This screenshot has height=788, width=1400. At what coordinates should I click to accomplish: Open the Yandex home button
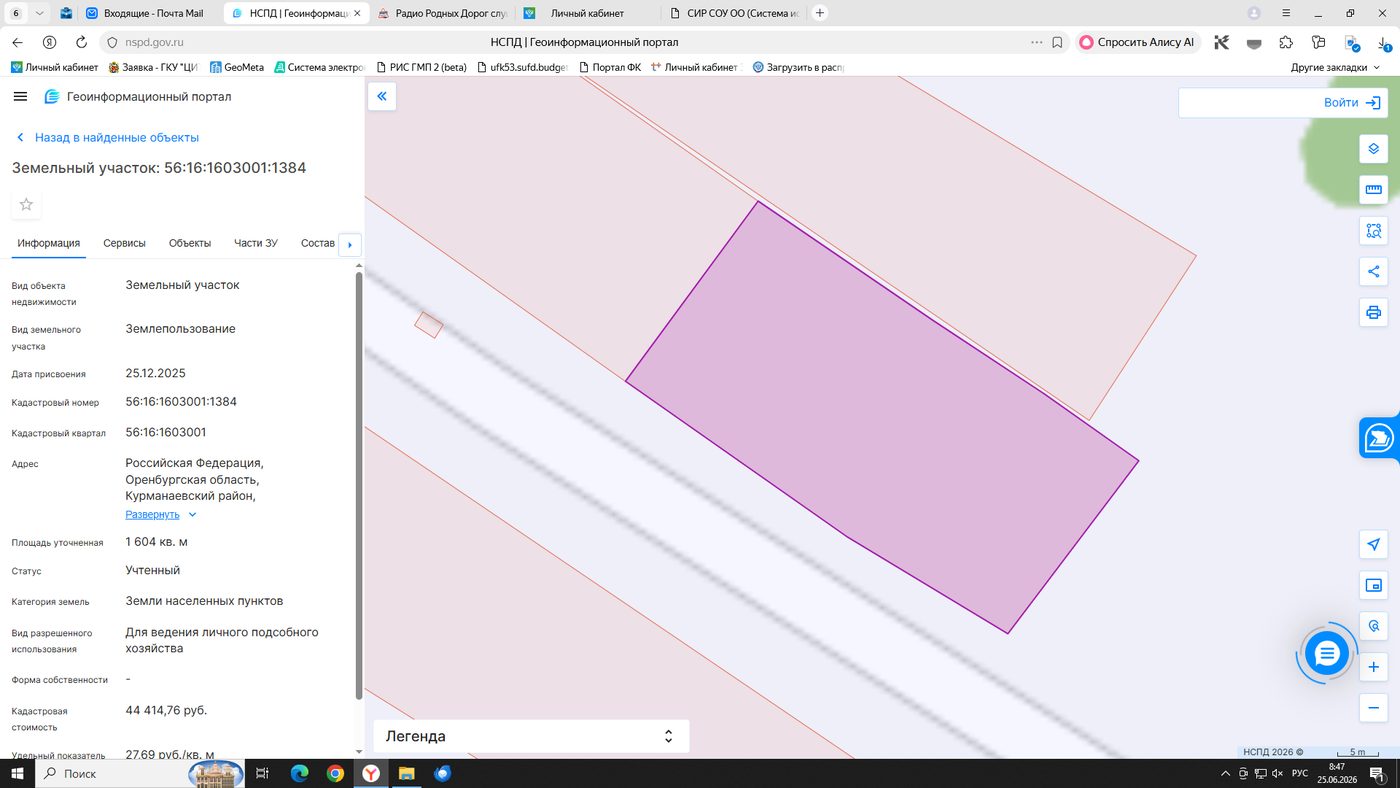coord(49,43)
